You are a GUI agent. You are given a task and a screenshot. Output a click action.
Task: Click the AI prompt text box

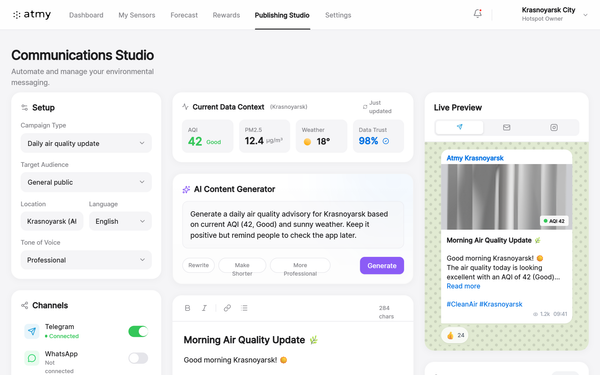(x=293, y=225)
